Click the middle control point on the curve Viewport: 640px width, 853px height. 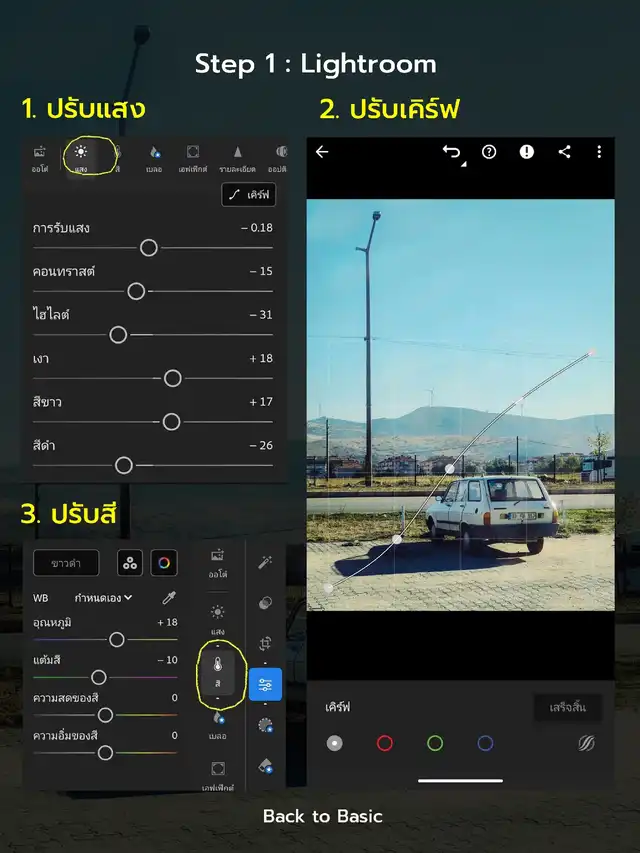point(450,468)
